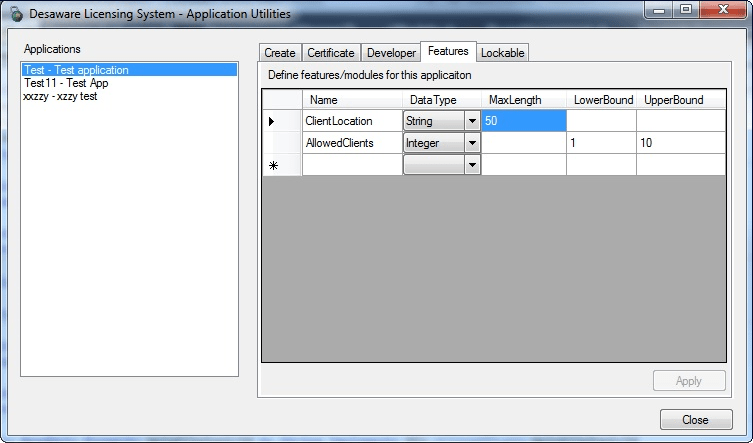
Task: Select the ClientLocation row via arrow row header
Action: tap(282, 121)
